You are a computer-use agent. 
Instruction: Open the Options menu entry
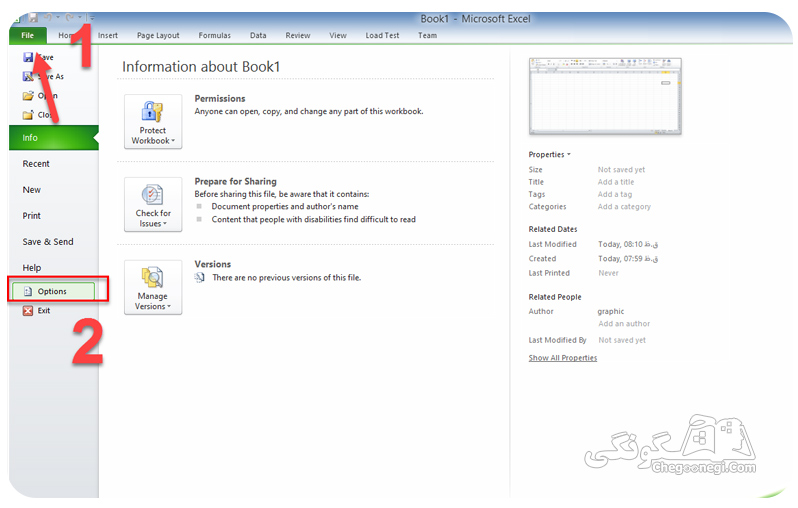[x=53, y=291]
